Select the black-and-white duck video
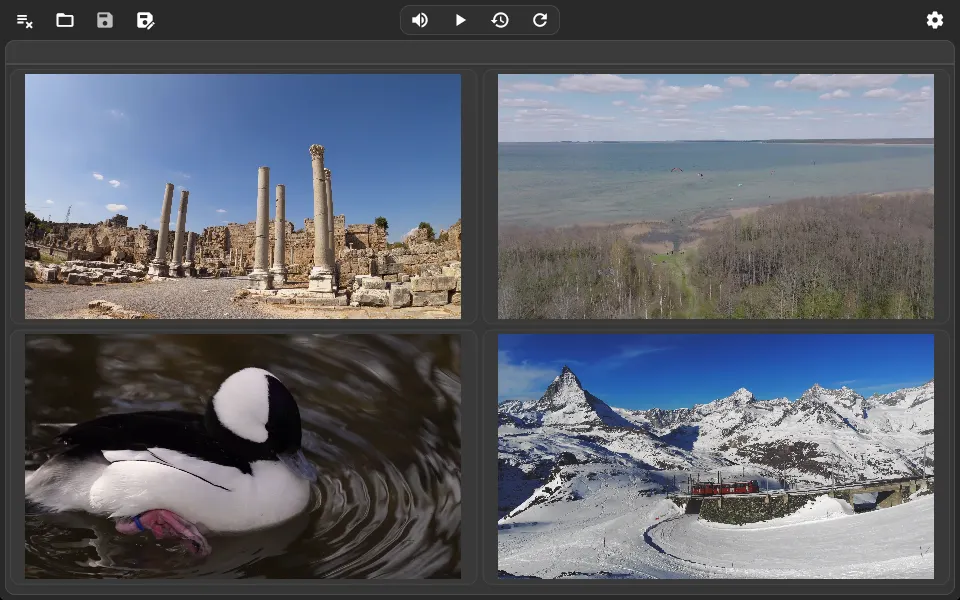 [243, 456]
